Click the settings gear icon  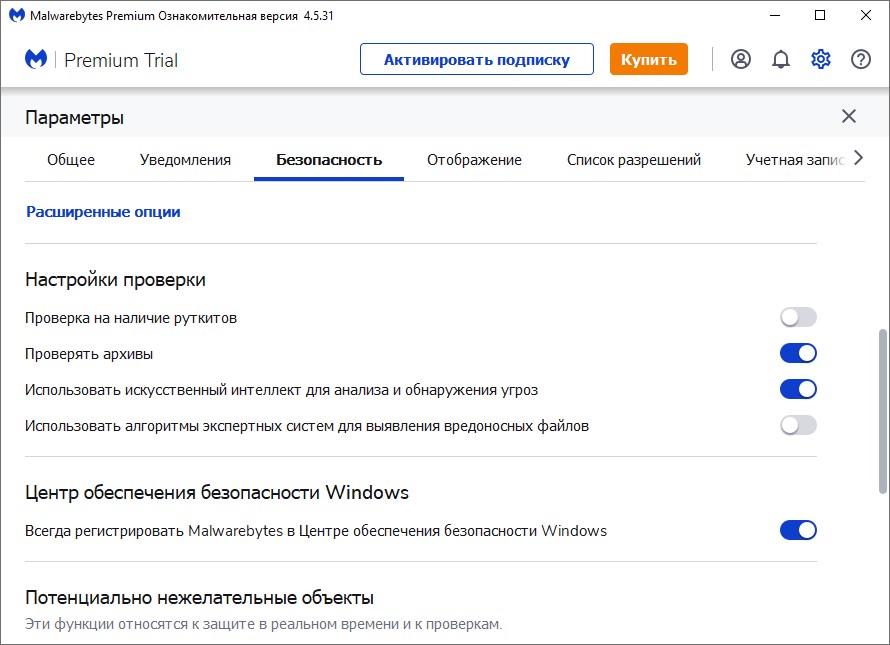click(821, 59)
